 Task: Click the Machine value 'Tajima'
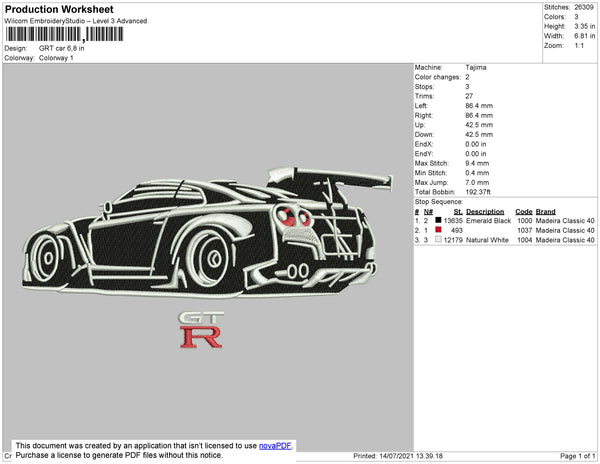[x=476, y=67]
